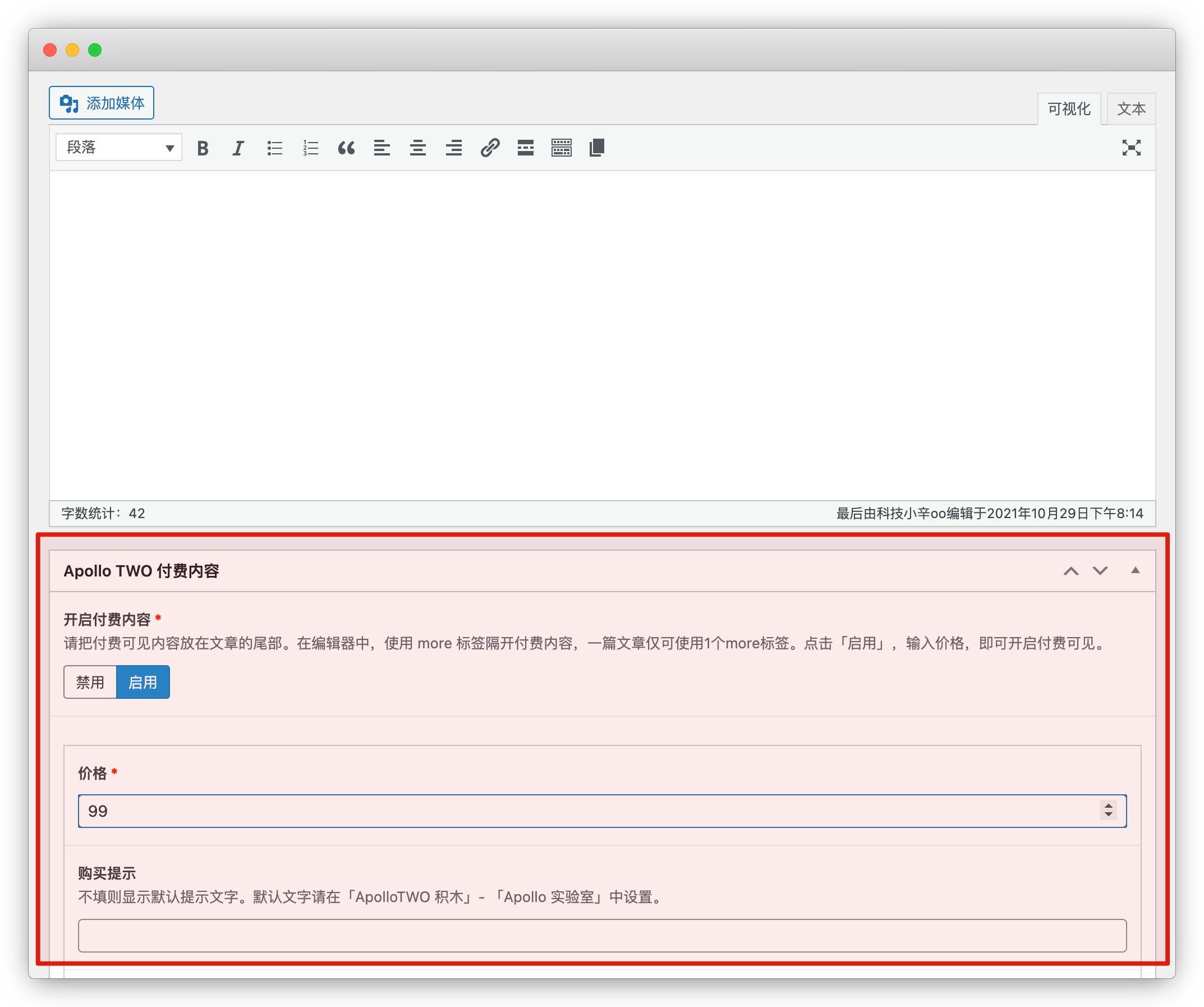1204x1007 pixels.
Task: Toggle bold formatting
Action: pyautogui.click(x=203, y=149)
